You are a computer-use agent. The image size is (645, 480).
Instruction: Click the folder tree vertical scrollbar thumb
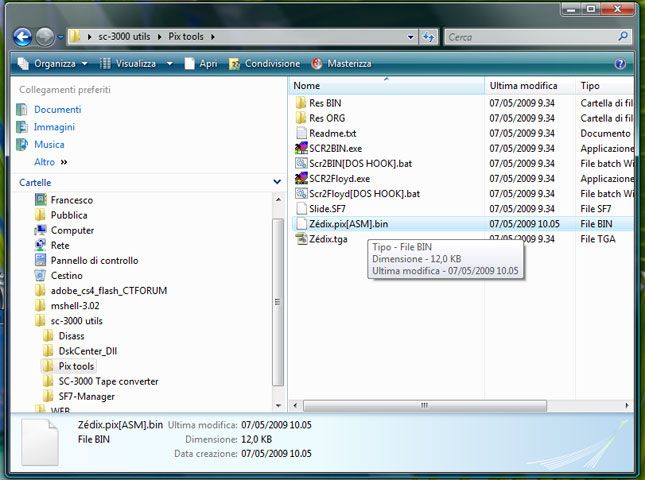tap(278, 302)
